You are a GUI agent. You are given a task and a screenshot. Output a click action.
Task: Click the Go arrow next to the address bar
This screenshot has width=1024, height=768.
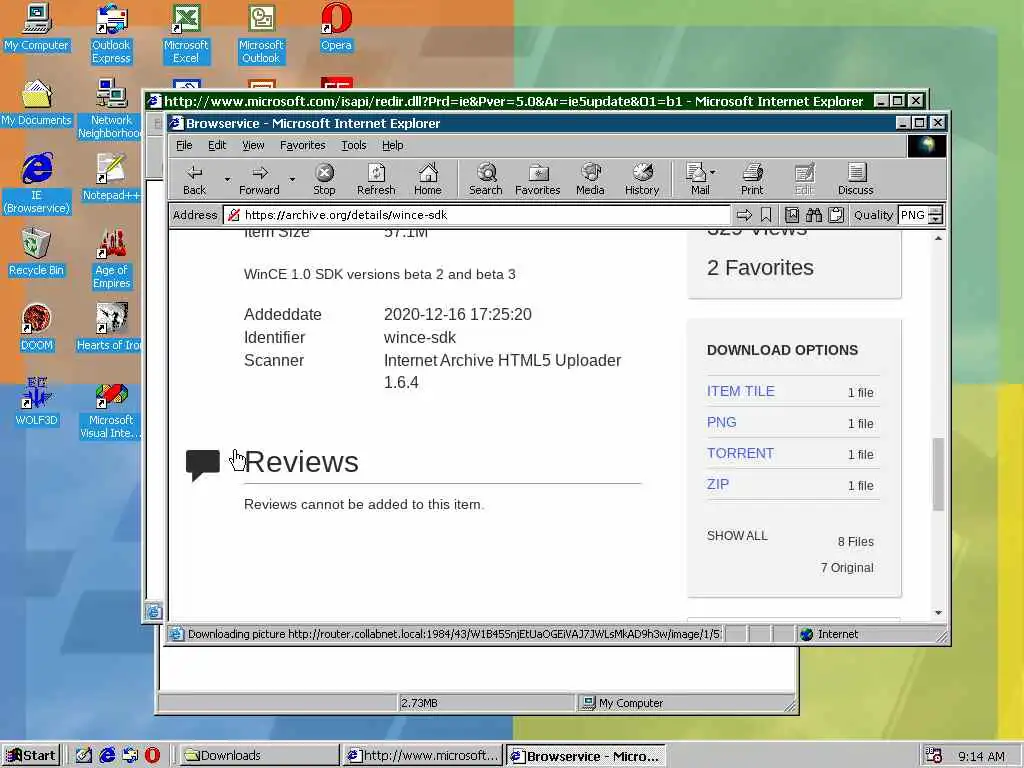pos(744,215)
